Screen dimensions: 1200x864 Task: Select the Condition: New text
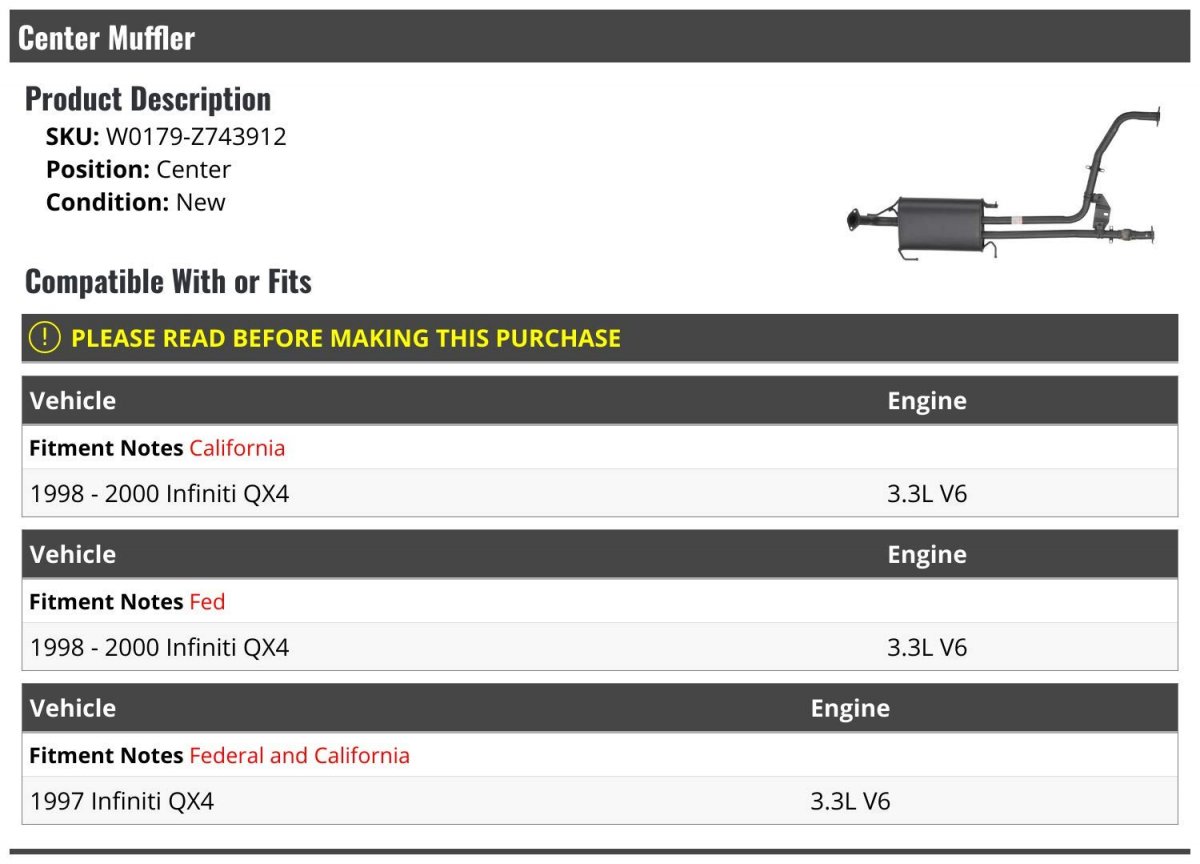(136, 202)
